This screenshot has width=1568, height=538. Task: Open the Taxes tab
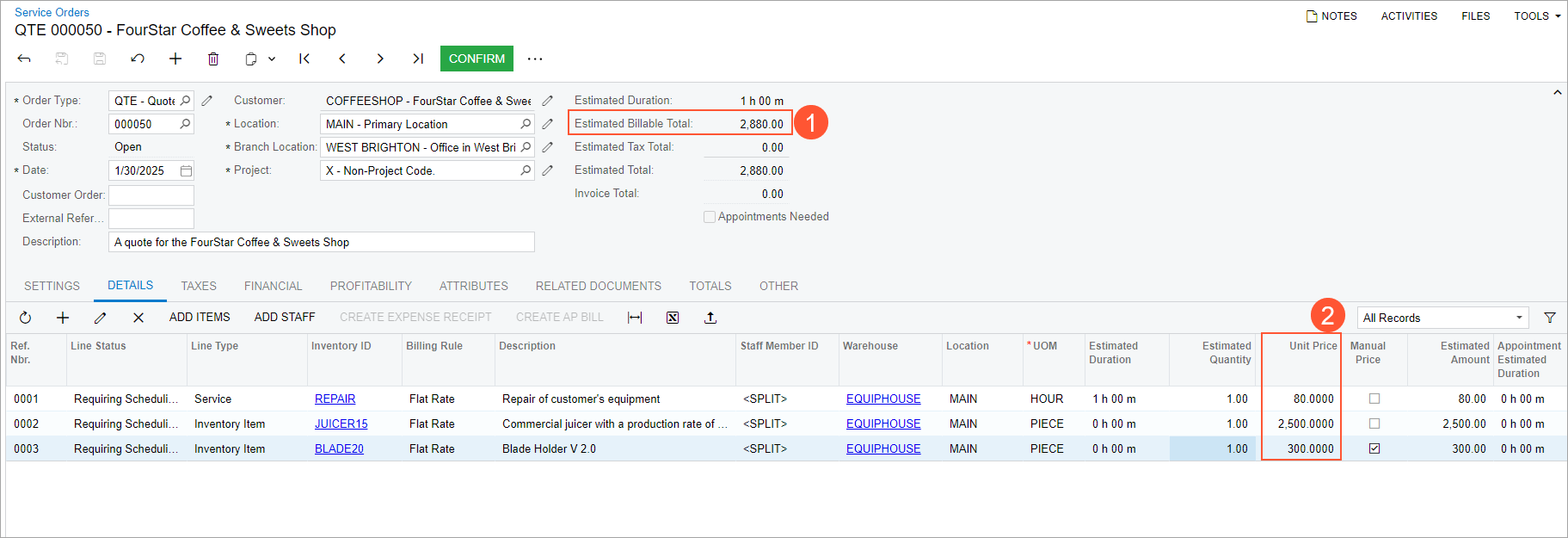click(x=199, y=286)
